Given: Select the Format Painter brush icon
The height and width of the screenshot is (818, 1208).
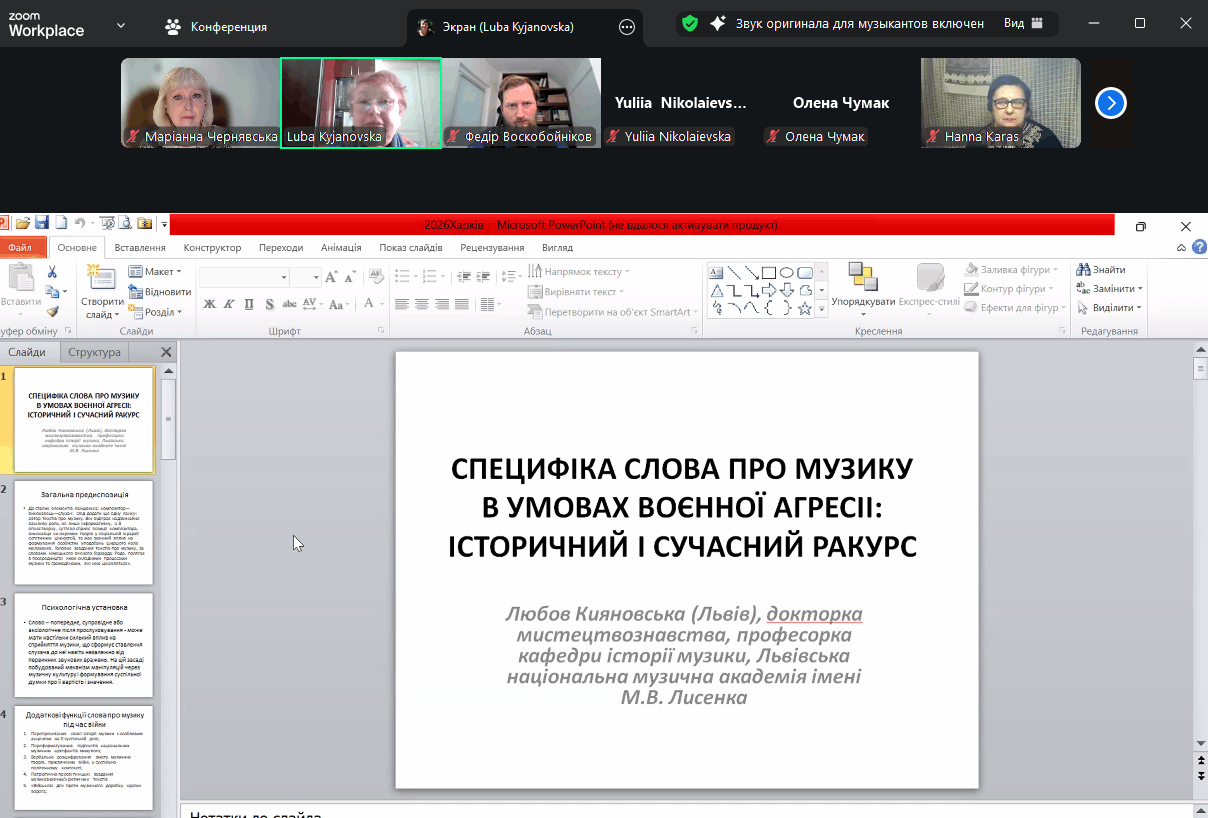Looking at the screenshot, I should [x=52, y=311].
